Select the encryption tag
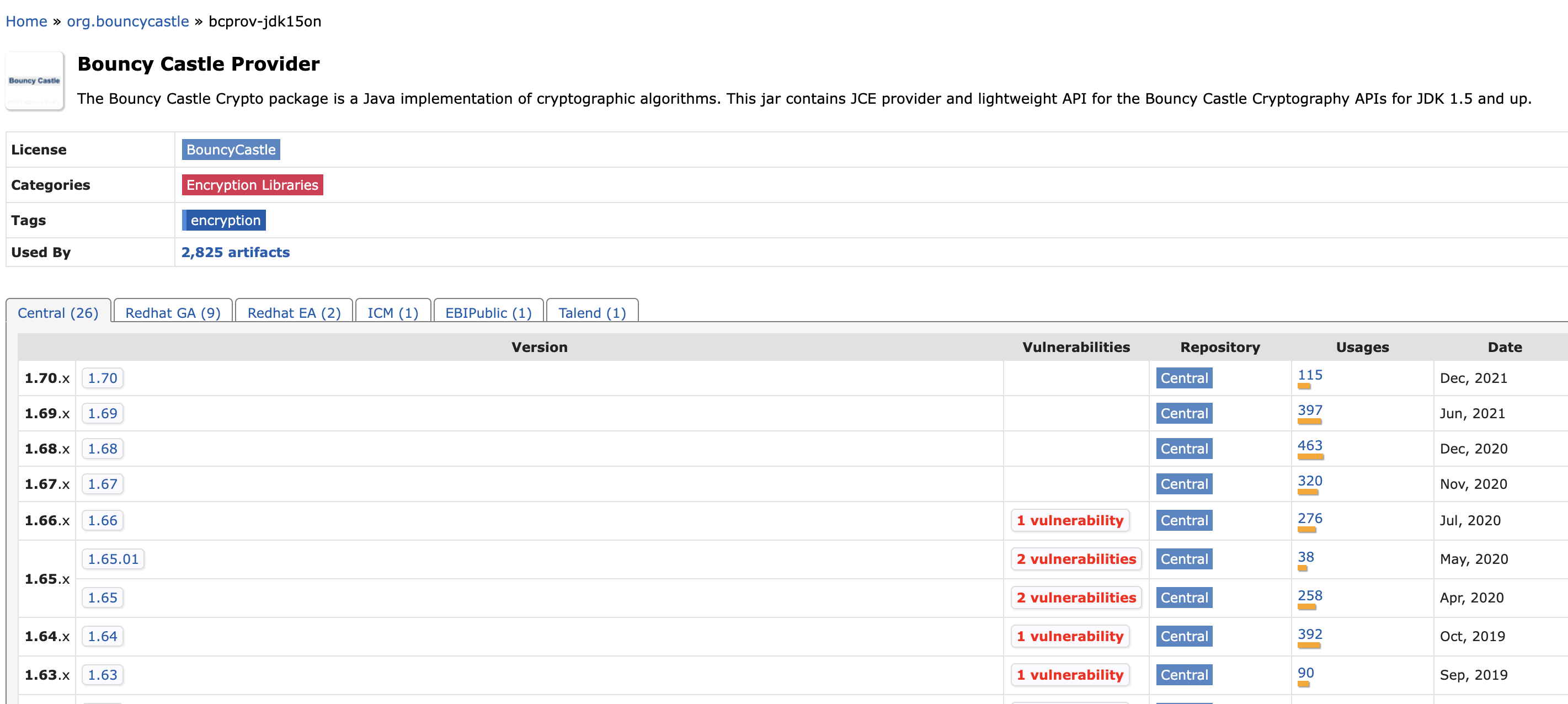The width and height of the screenshot is (1568, 704). (x=224, y=220)
